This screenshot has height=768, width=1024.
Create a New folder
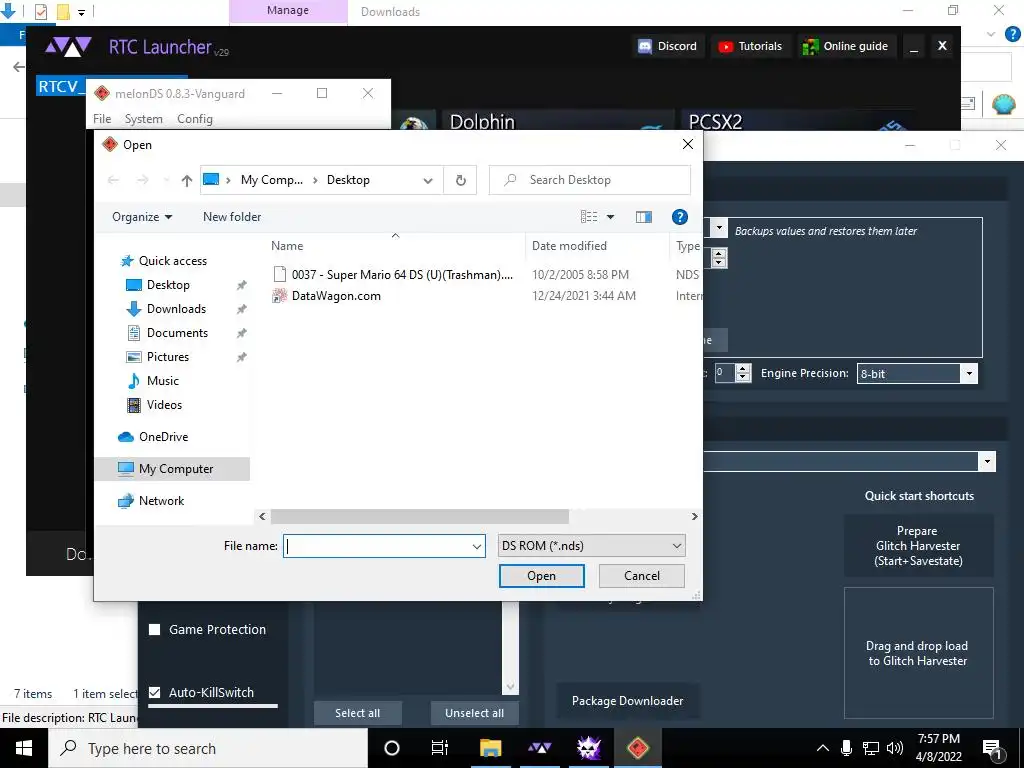click(x=232, y=217)
